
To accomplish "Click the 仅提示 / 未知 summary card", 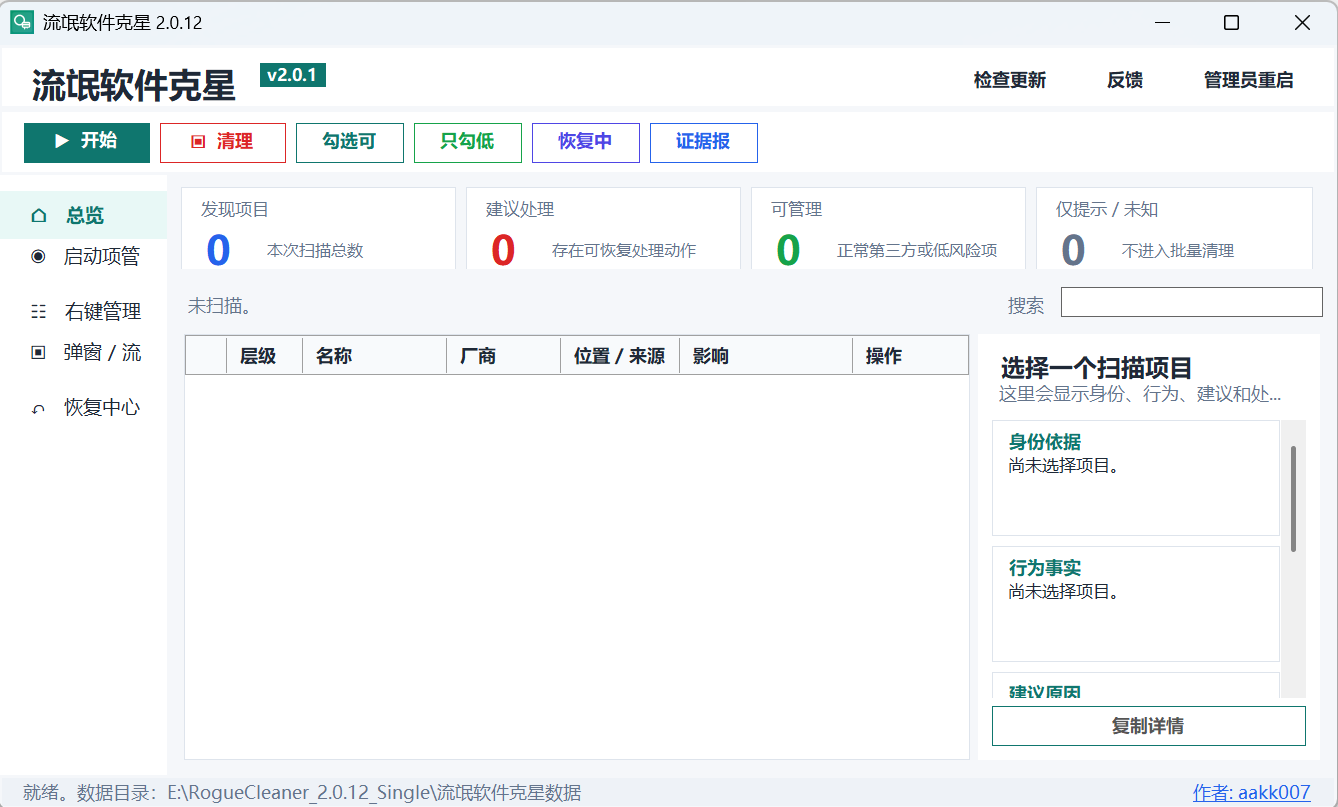I will tap(1174, 228).
